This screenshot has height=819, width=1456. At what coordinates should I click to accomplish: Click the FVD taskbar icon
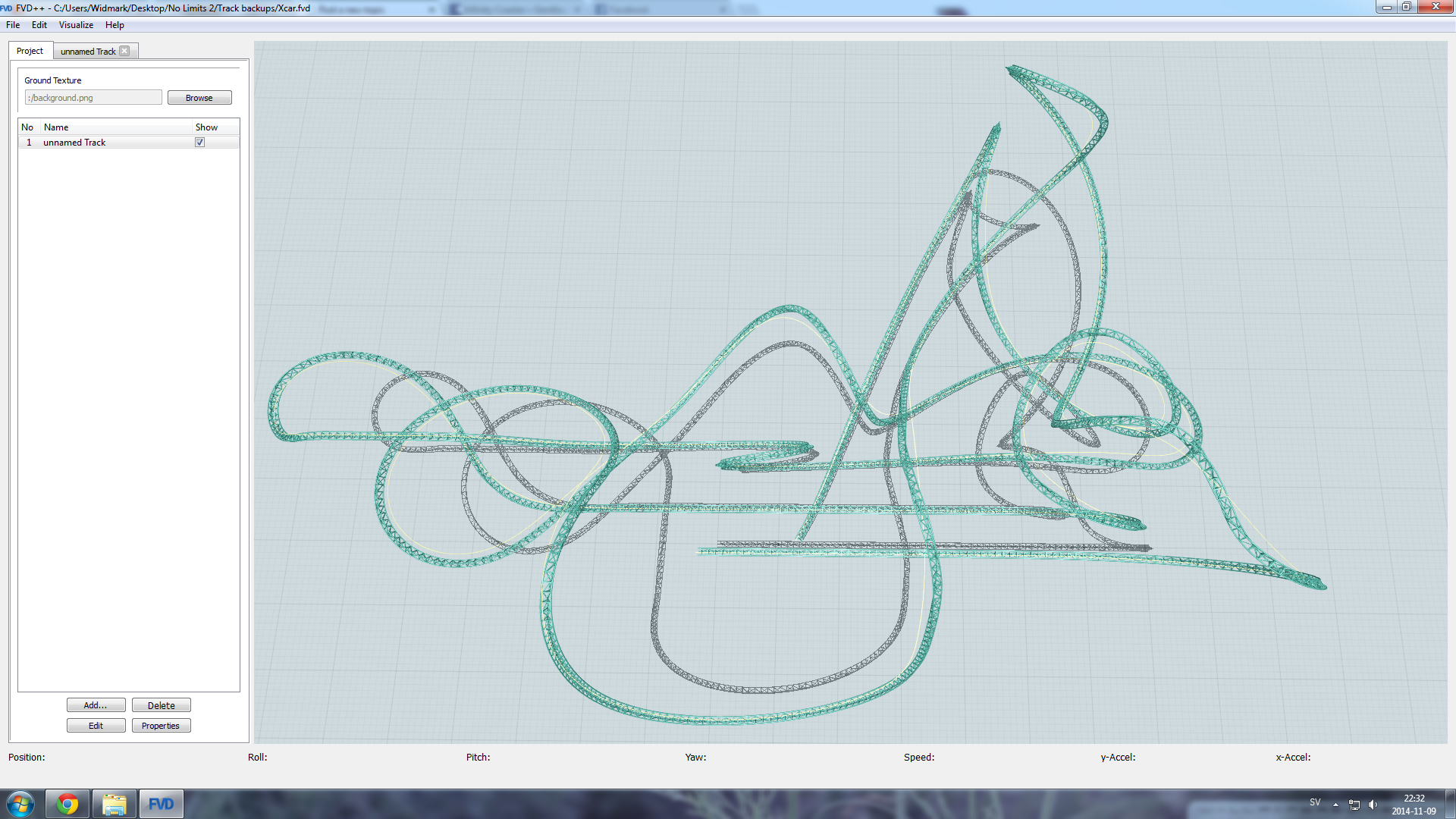161,804
